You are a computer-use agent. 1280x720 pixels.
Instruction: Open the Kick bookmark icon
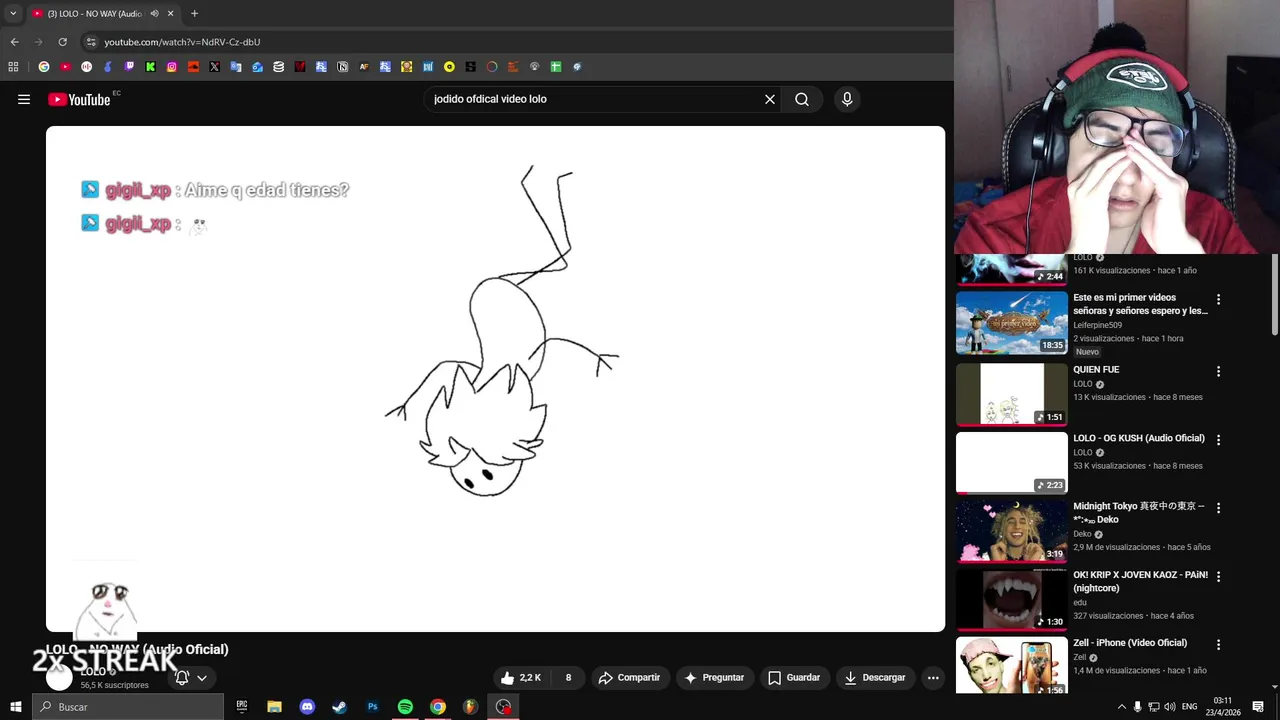(150, 67)
